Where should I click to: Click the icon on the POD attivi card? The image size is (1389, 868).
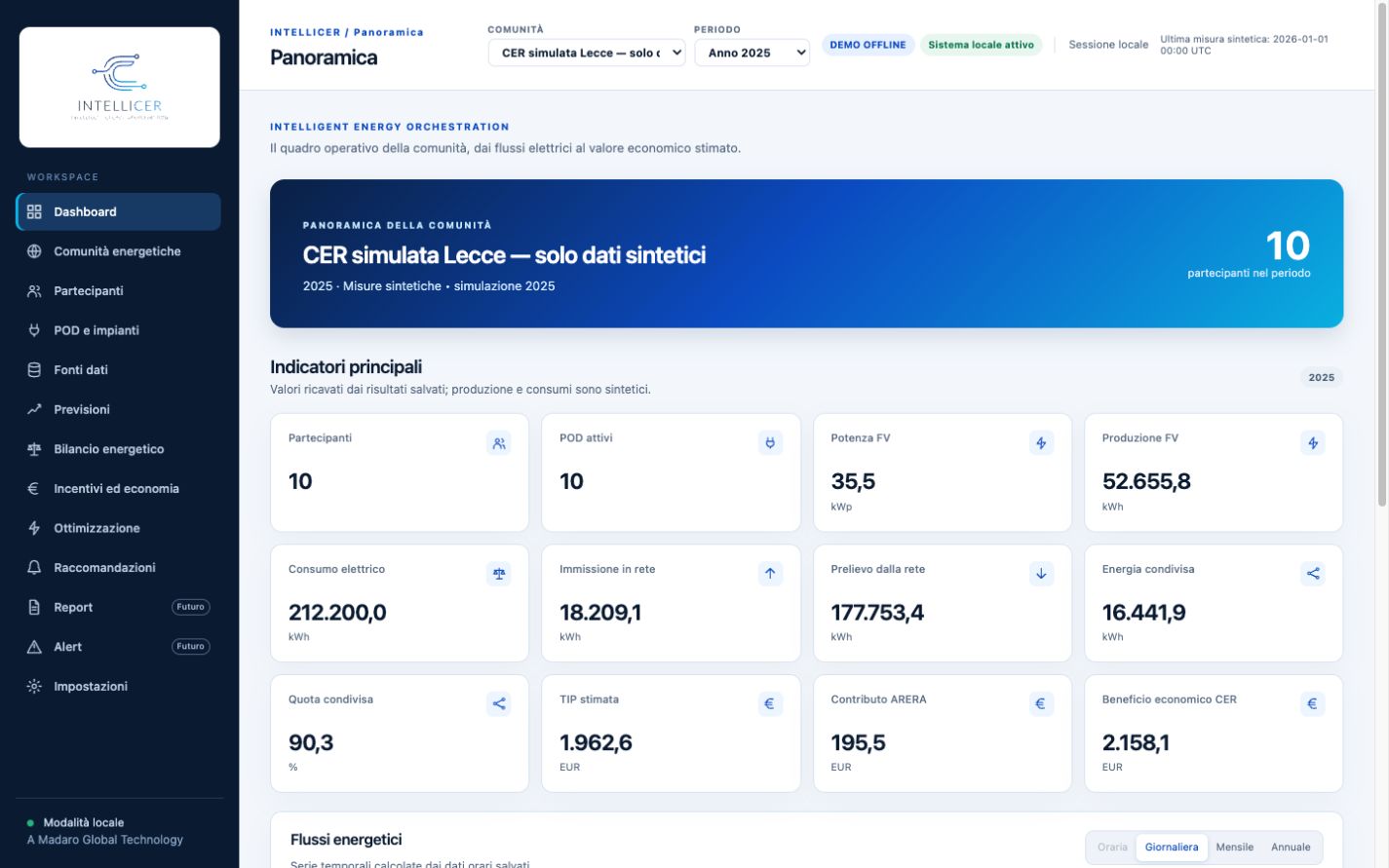click(770, 443)
